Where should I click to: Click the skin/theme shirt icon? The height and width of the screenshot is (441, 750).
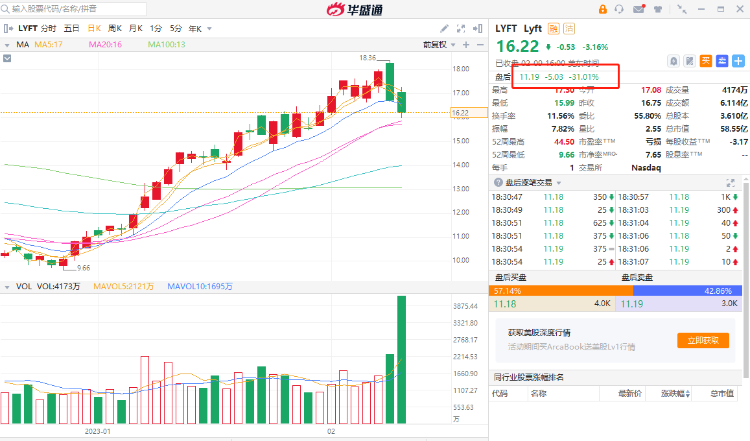coord(658,9)
